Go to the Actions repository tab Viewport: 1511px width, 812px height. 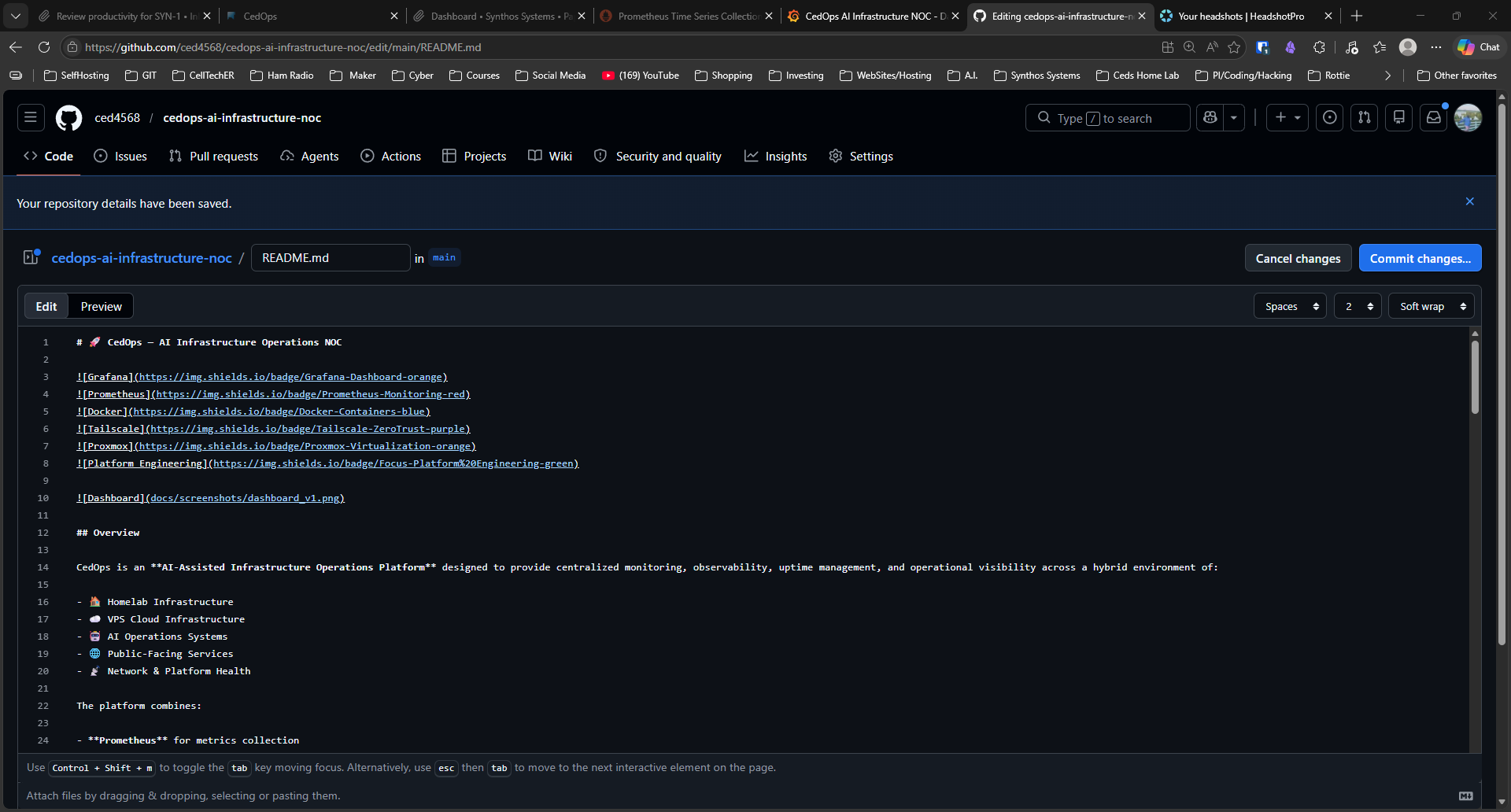click(x=390, y=156)
